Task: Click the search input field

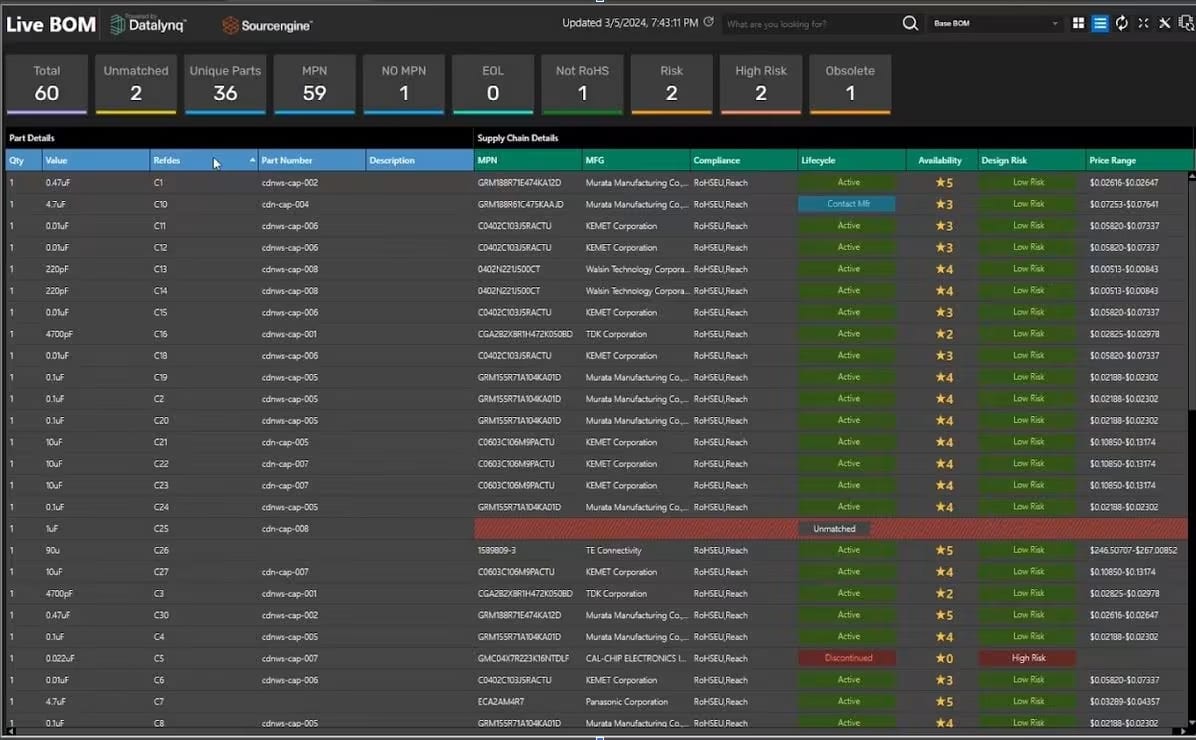Action: (x=810, y=24)
